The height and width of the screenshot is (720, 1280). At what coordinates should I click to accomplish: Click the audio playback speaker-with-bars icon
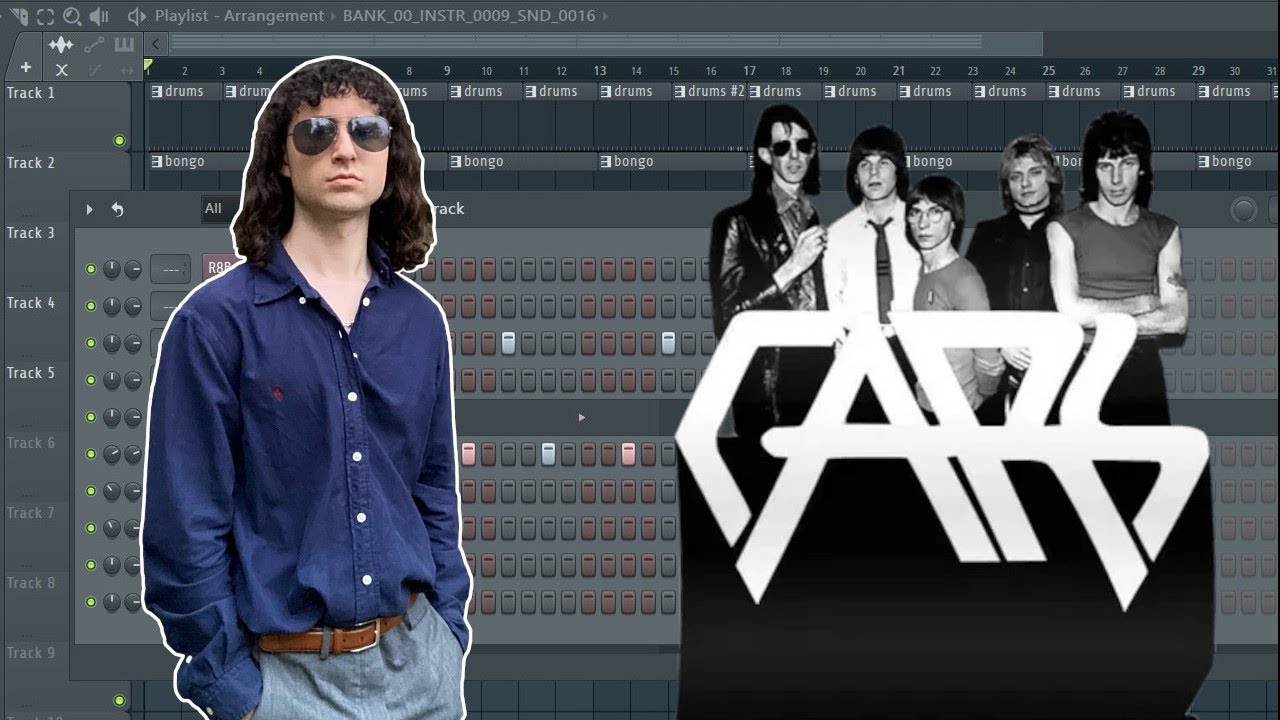[x=99, y=17]
